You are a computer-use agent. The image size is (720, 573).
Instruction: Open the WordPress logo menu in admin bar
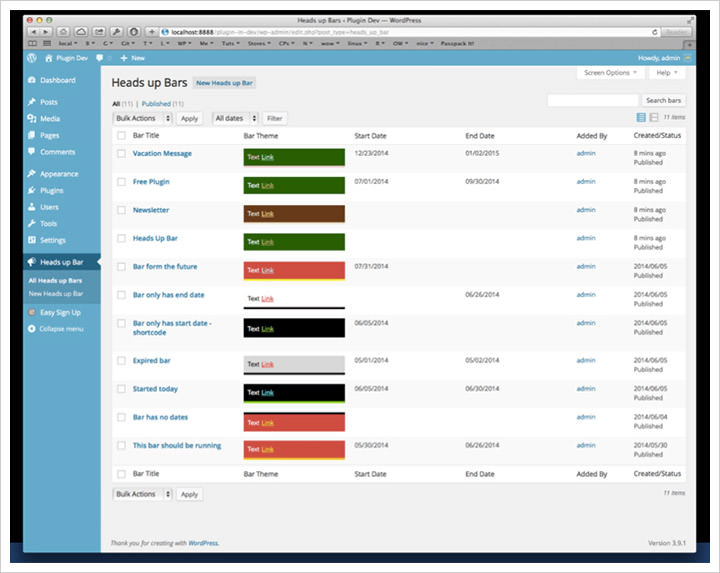tap(32, 58)
